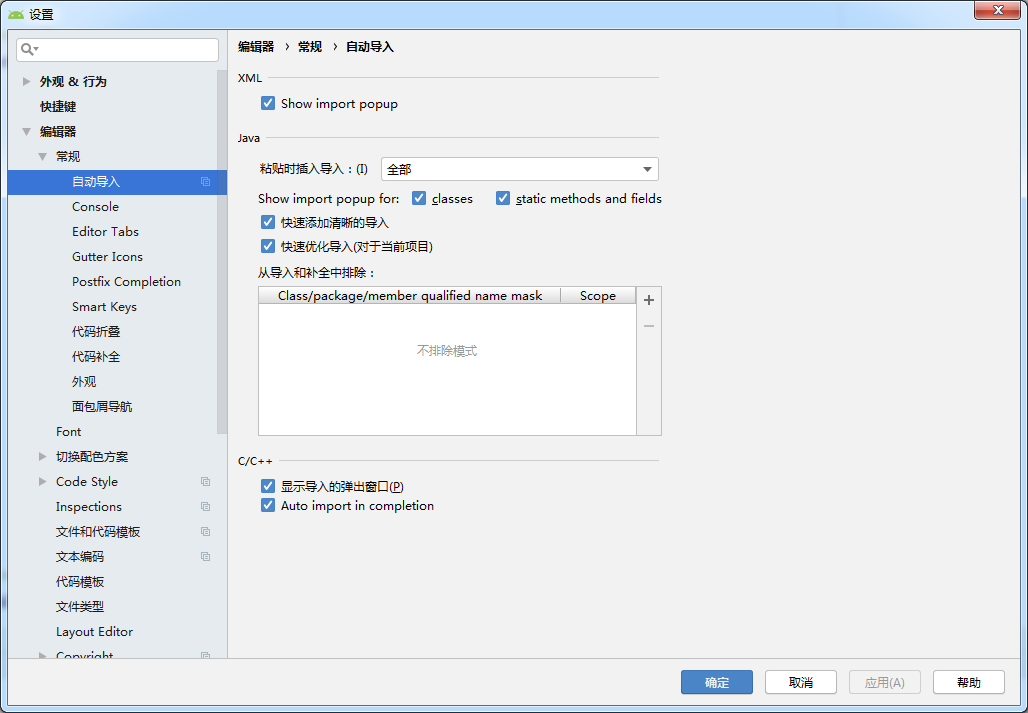Click the copy icon beside Code Style
The height and width of the screenshot is (713, 1028).
(x=205, y=482)
